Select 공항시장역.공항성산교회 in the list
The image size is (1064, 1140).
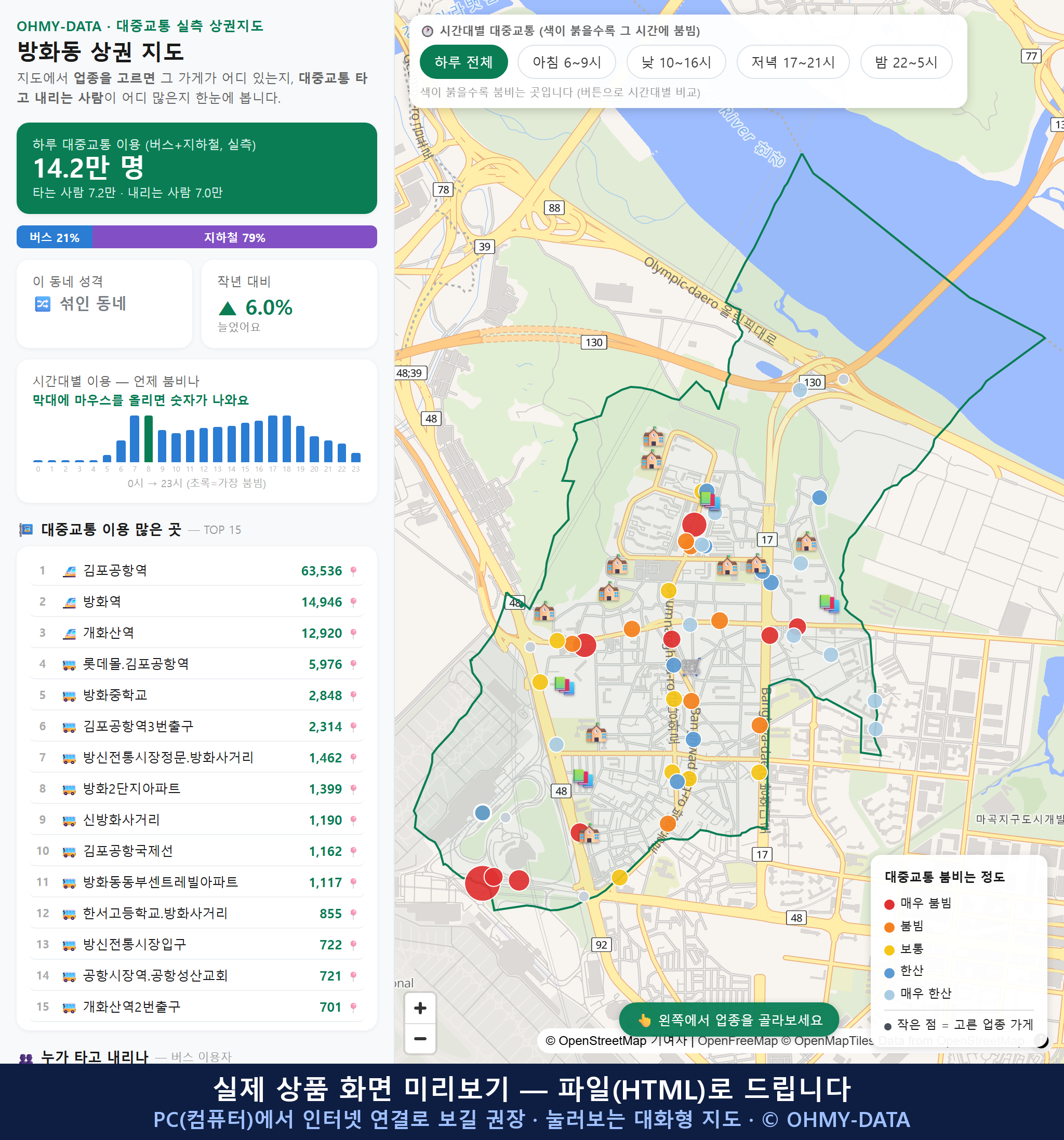(197, 975)
